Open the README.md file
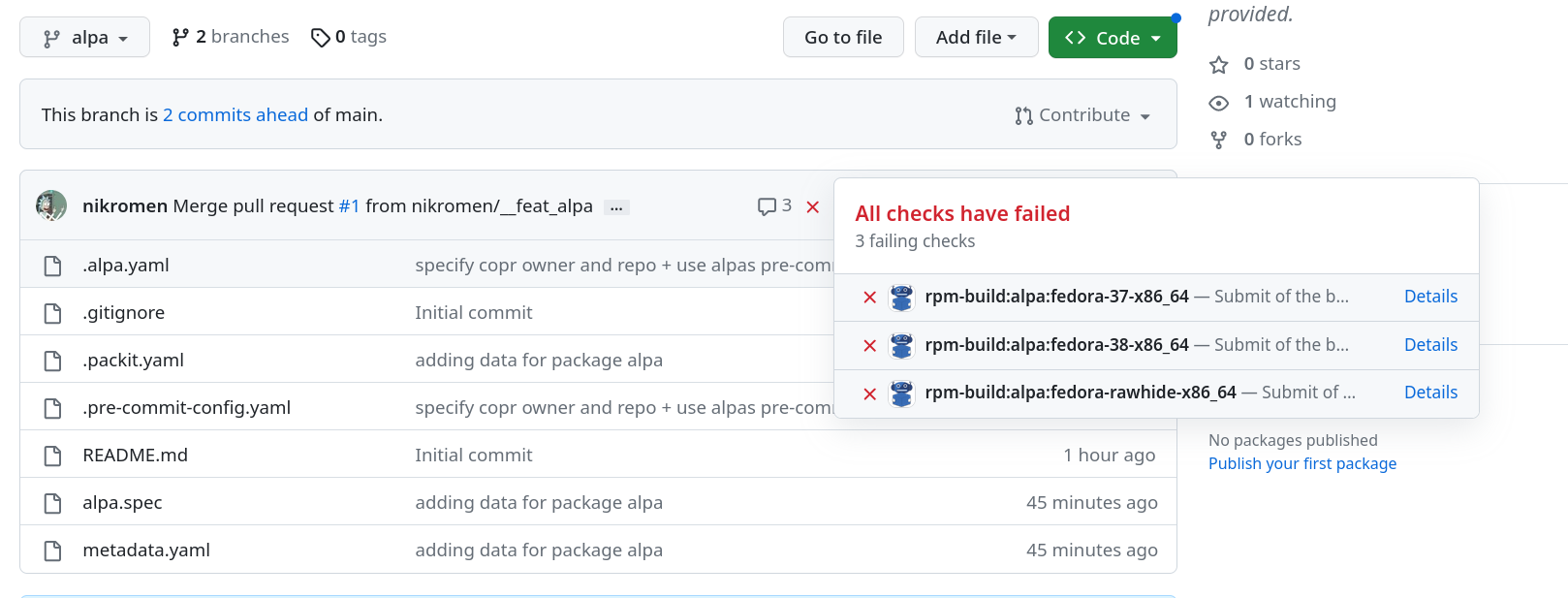This screenshot has width=1568, height=598. click(136, 455)
